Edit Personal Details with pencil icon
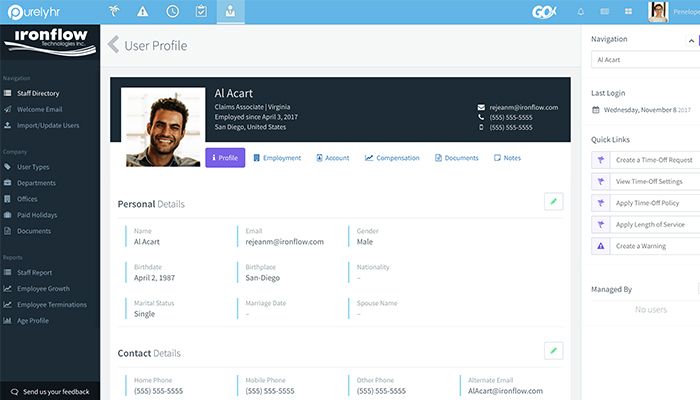700x400 pixels. (x=553, y=202)
